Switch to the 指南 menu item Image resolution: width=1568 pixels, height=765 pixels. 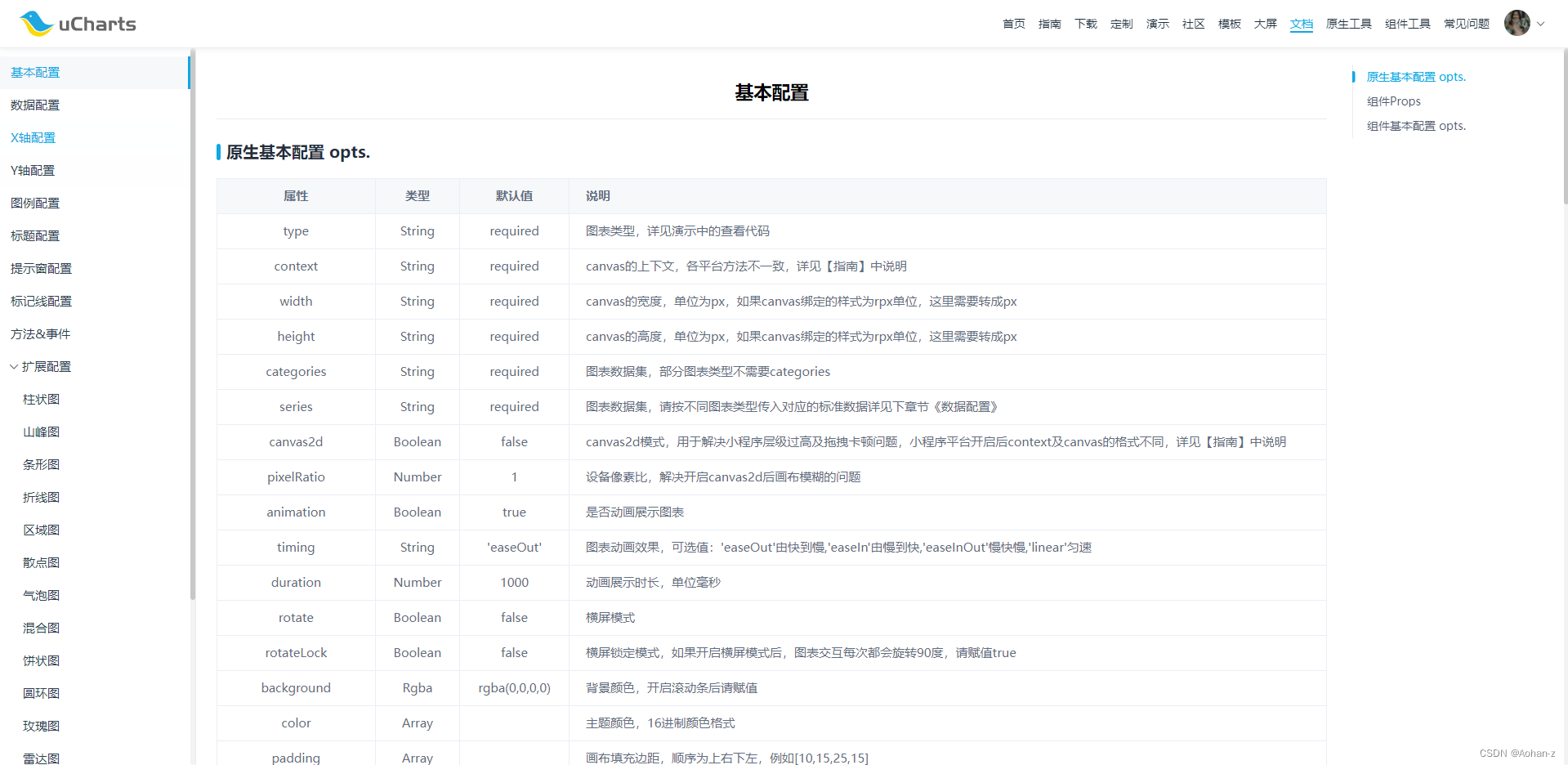1049,24
